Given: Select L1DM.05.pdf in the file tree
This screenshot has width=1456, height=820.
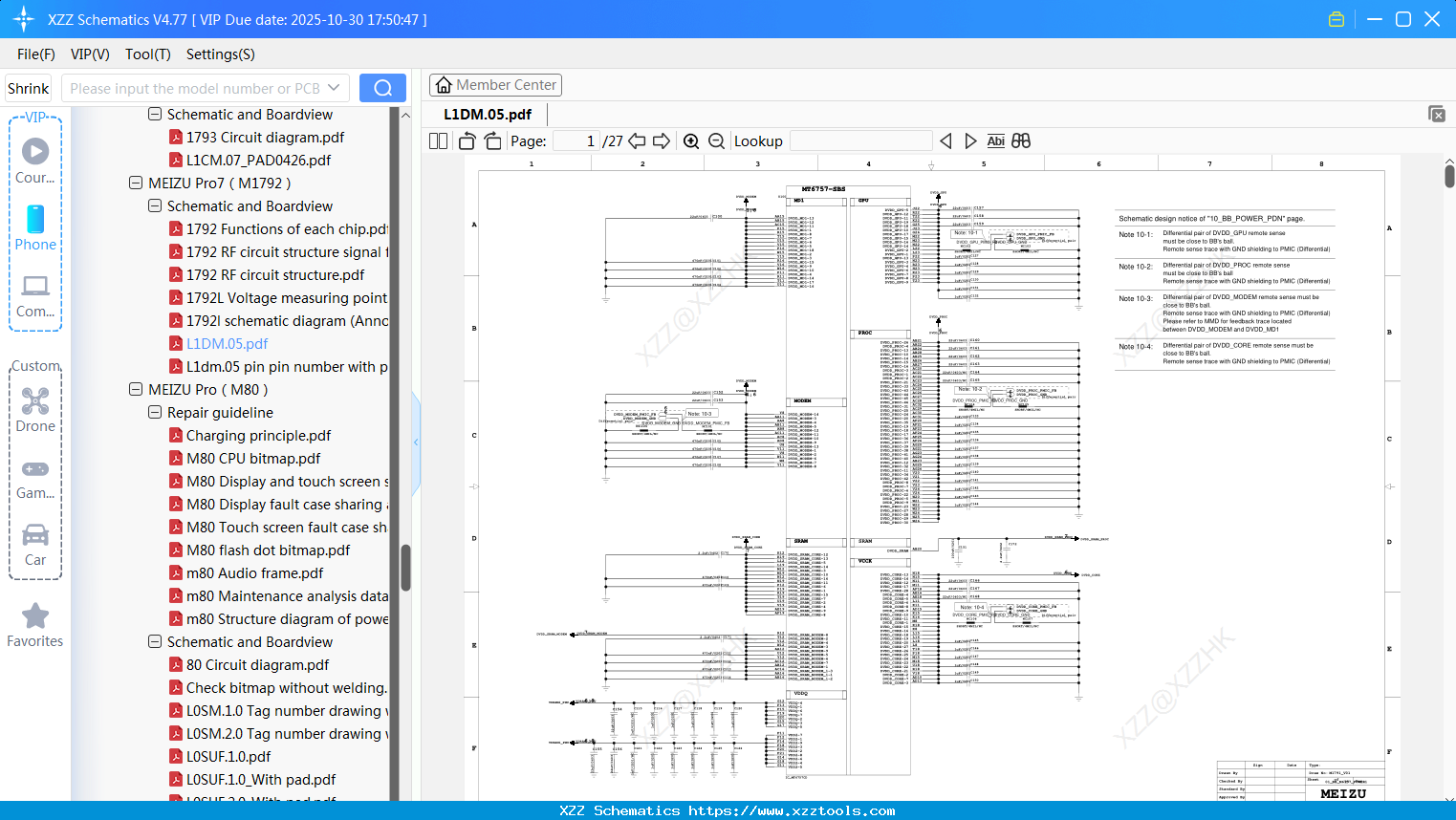Looking at the screenshot, I should (227, 343).
